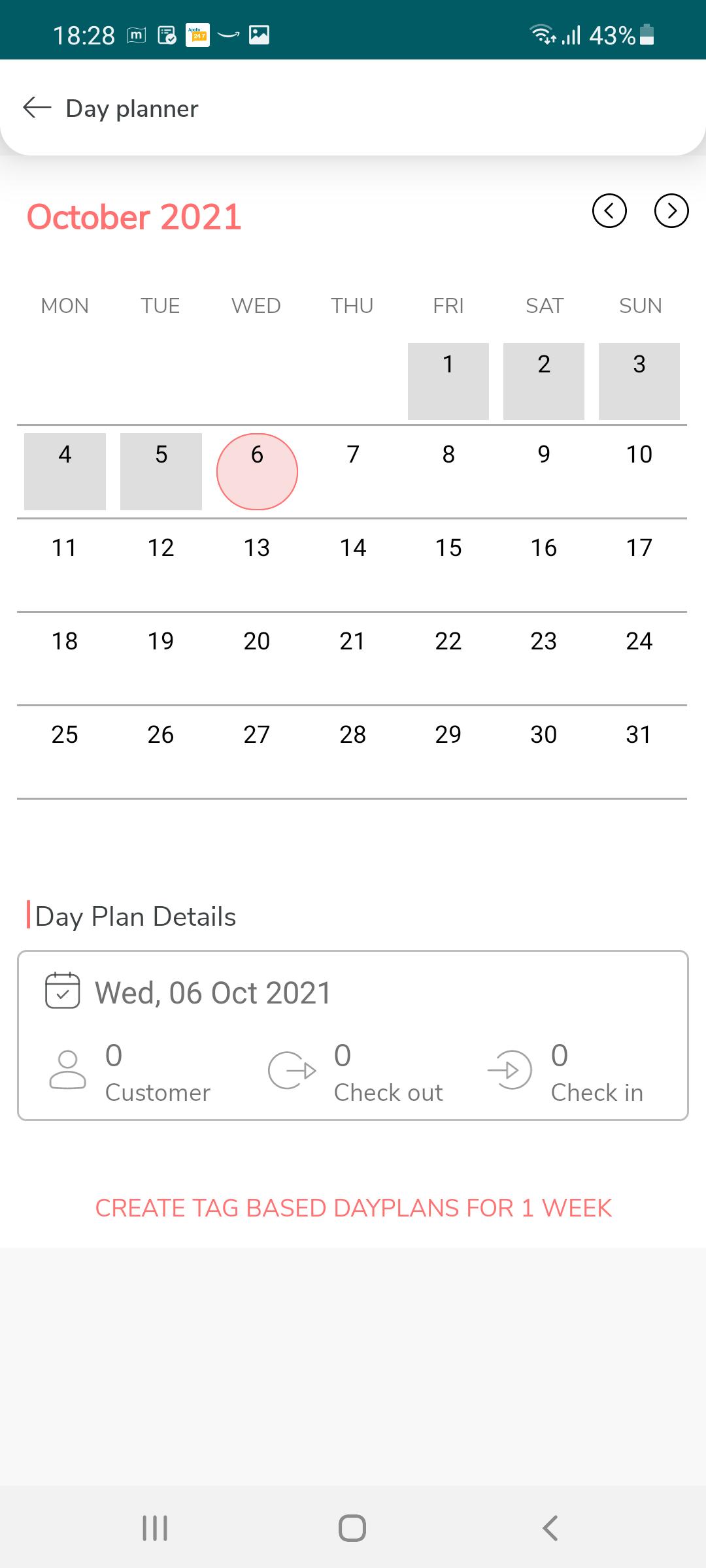Go to previous month with left chevron
Image resolution: width=706 pixels, height=1568 pixels.
(609, 211)
